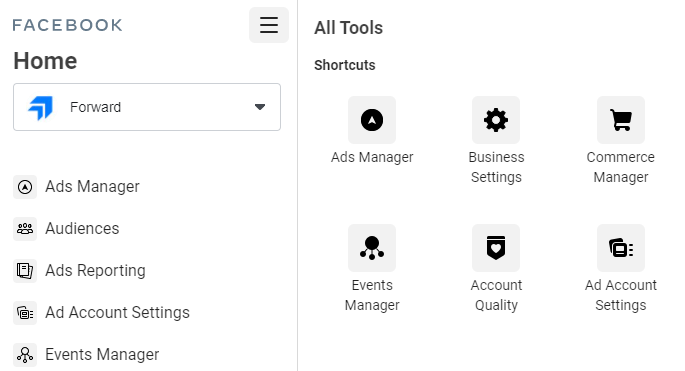The image size is (685, 371).
Task: Open Audiences from the sidebar label
Action: [x=82, y=229]
